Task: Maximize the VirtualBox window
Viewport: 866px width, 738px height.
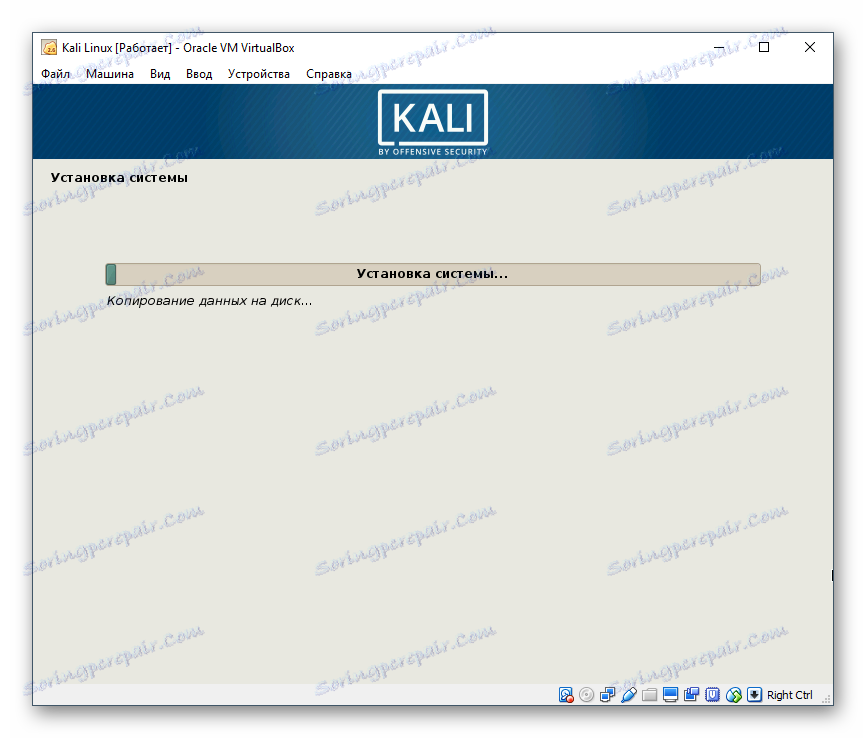Action: 764,48
